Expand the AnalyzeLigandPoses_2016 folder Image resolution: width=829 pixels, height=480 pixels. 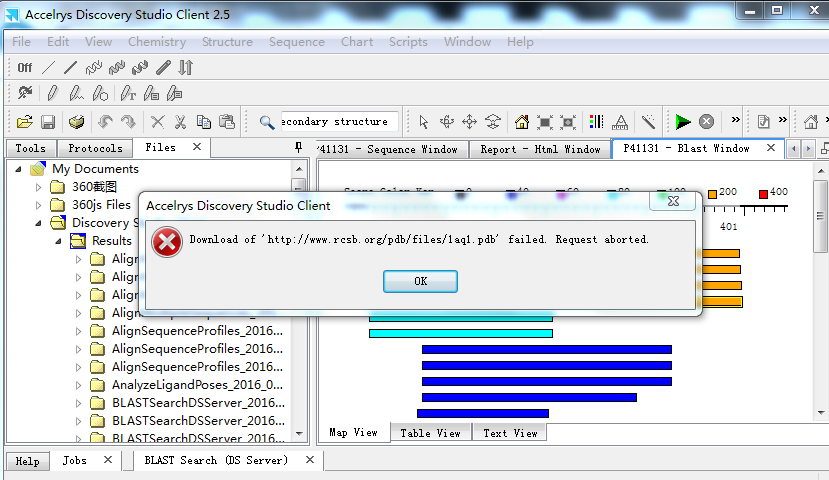pos(78,385)
